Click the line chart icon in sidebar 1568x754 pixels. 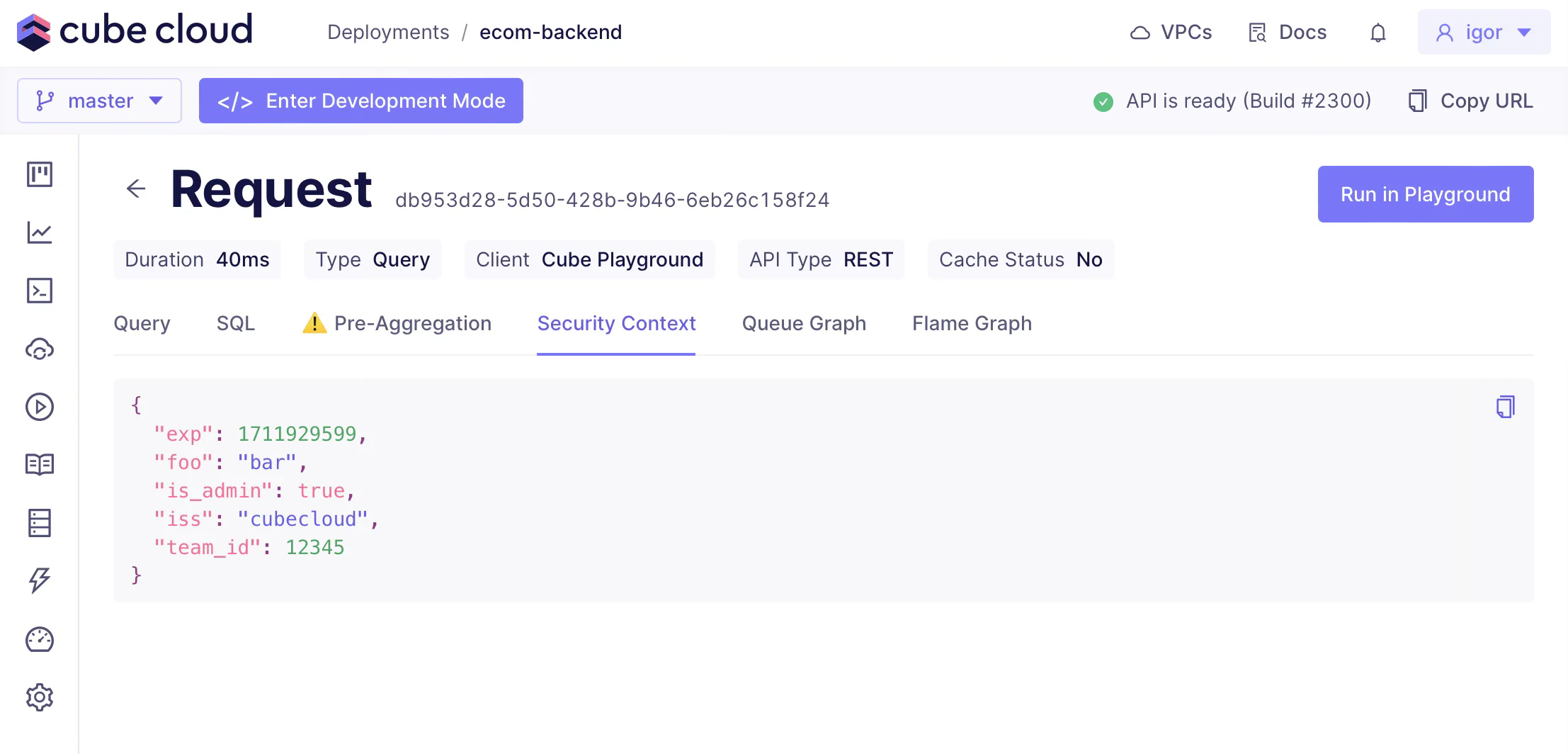tap(40, 232)
